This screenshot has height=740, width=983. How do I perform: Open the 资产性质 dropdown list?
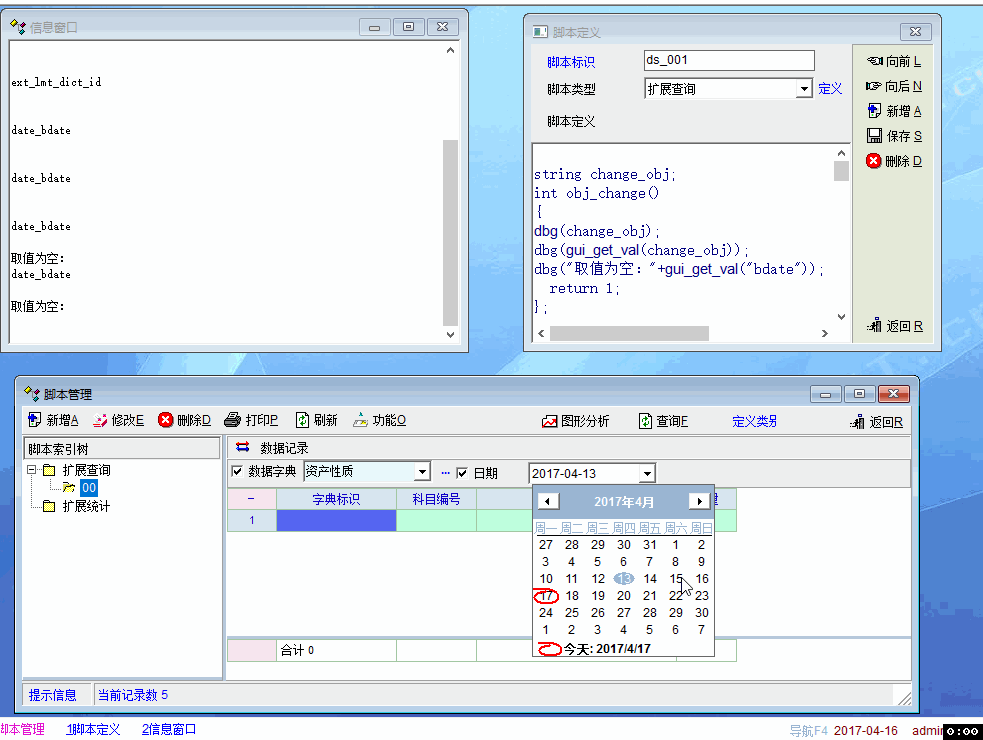pyautogui.click(x=422, y=473)
